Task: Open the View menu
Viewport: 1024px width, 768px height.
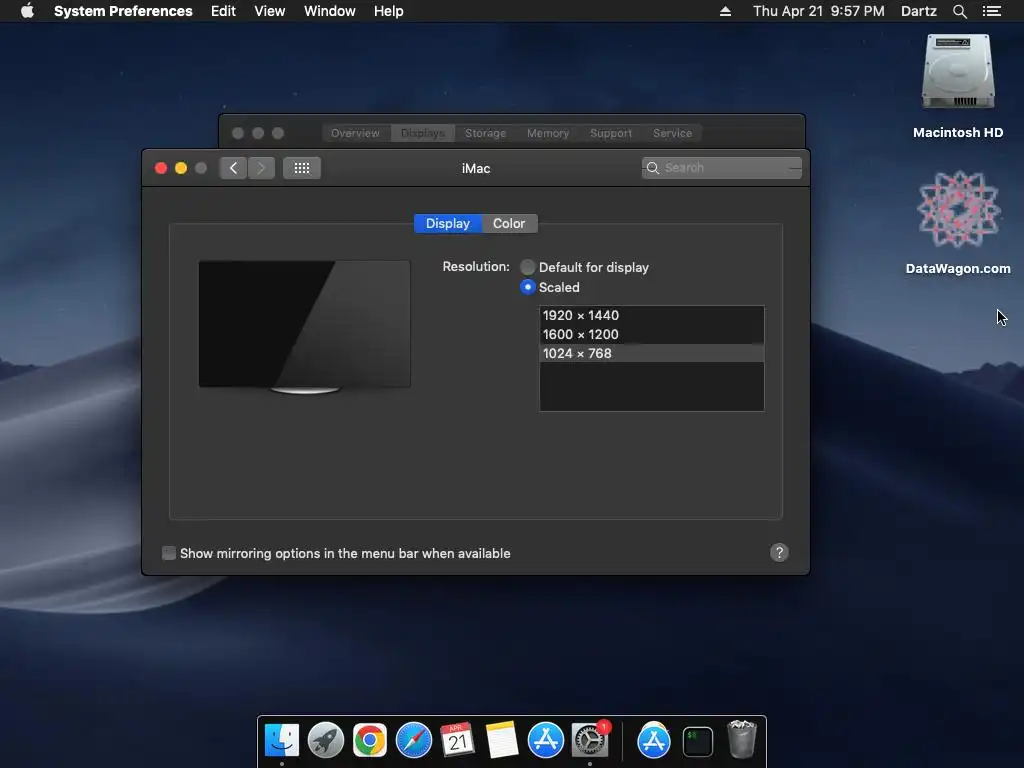Action: 270,11
